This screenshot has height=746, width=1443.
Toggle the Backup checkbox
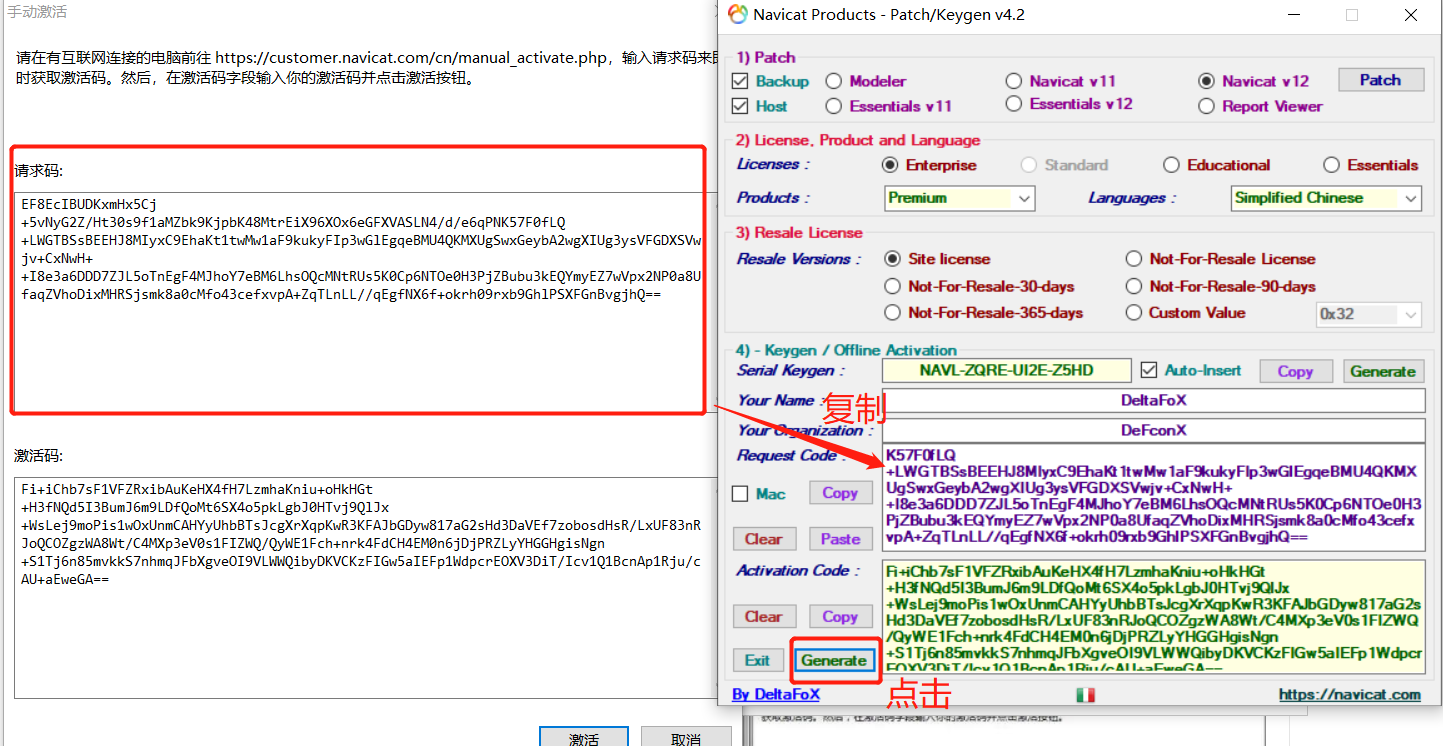tap(740, 81)
